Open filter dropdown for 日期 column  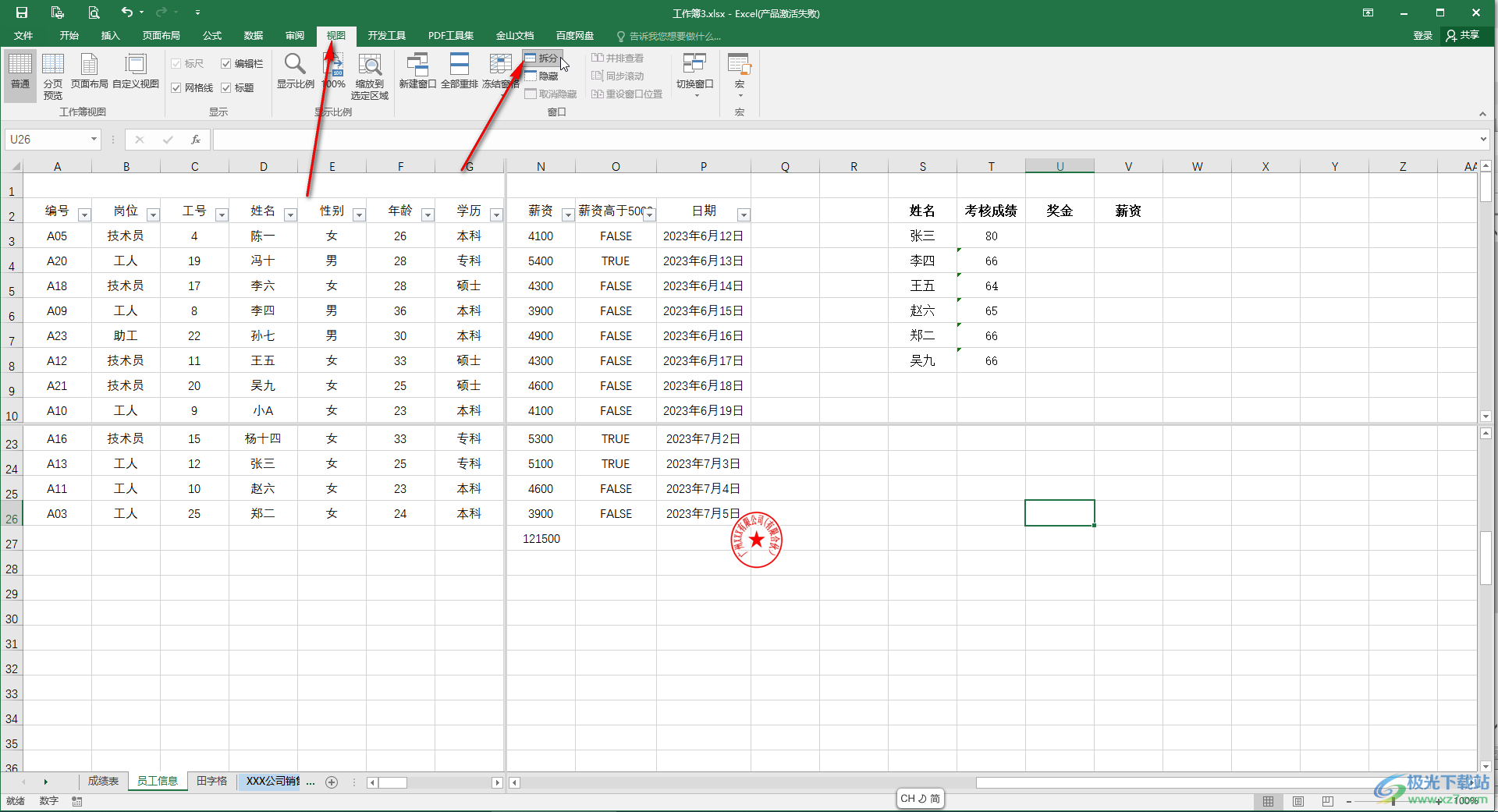(x=744, y=215)
